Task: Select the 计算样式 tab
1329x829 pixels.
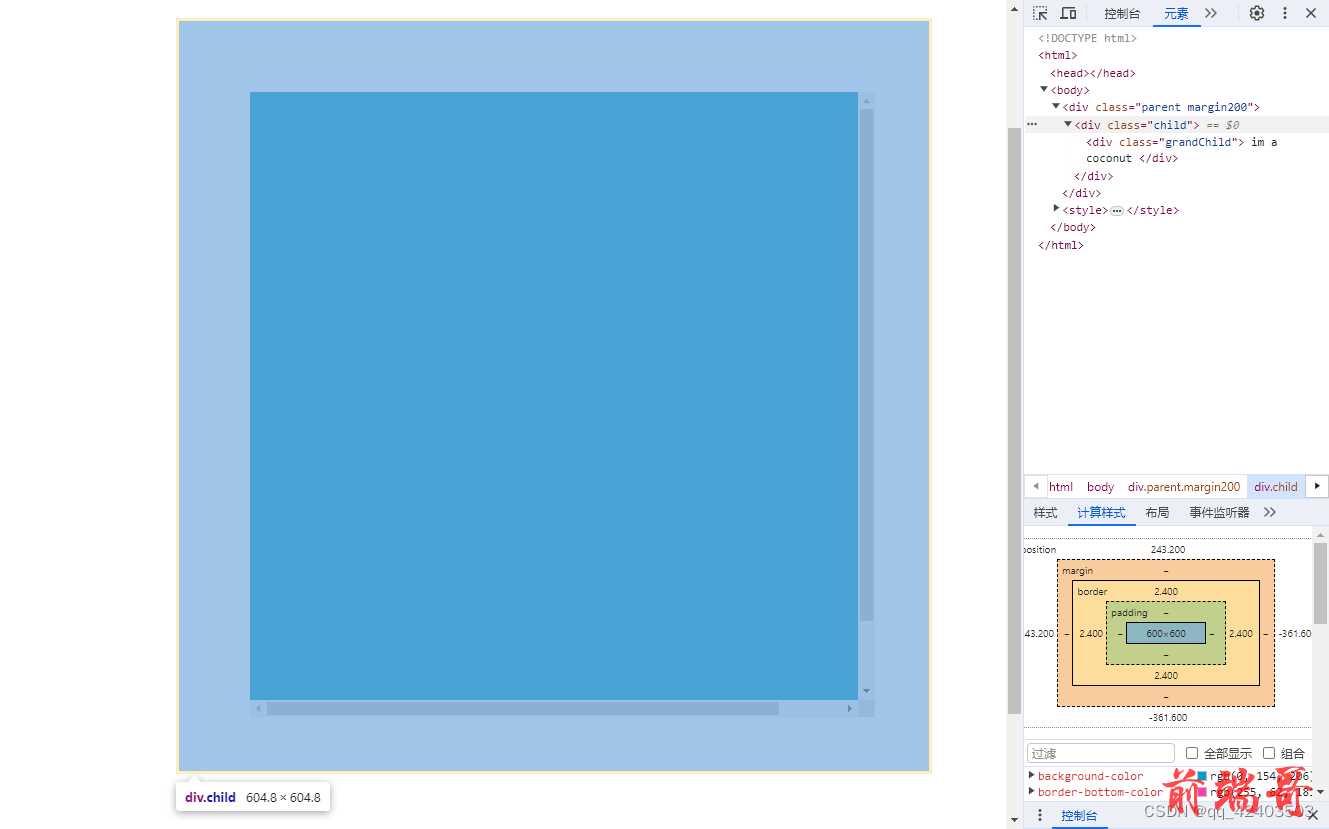Action: (x=1101, y=512)
